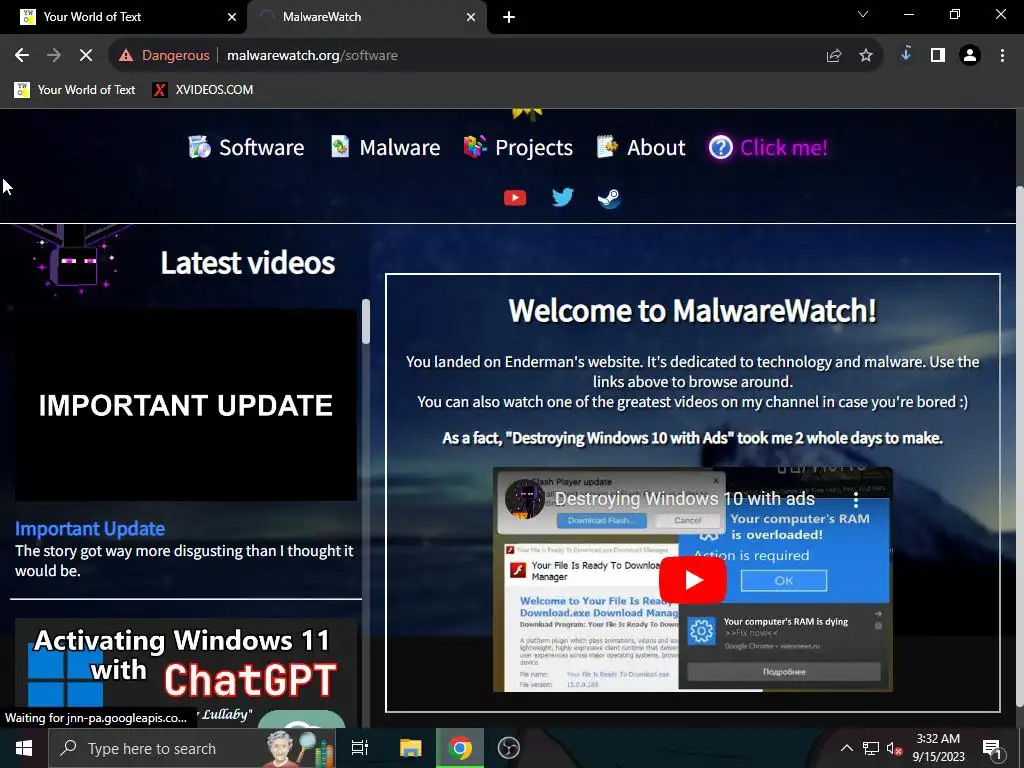Open Your World of Text bookmark
This screenshot has width=1024, height=768.
click(74, 89)
